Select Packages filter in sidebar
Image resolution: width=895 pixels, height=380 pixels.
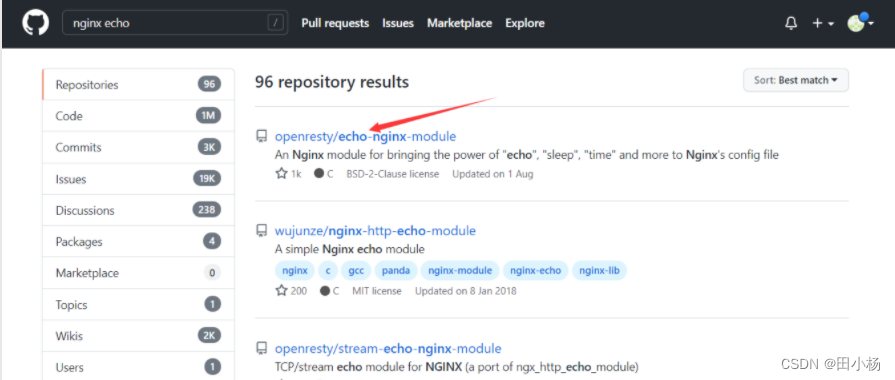138,242
